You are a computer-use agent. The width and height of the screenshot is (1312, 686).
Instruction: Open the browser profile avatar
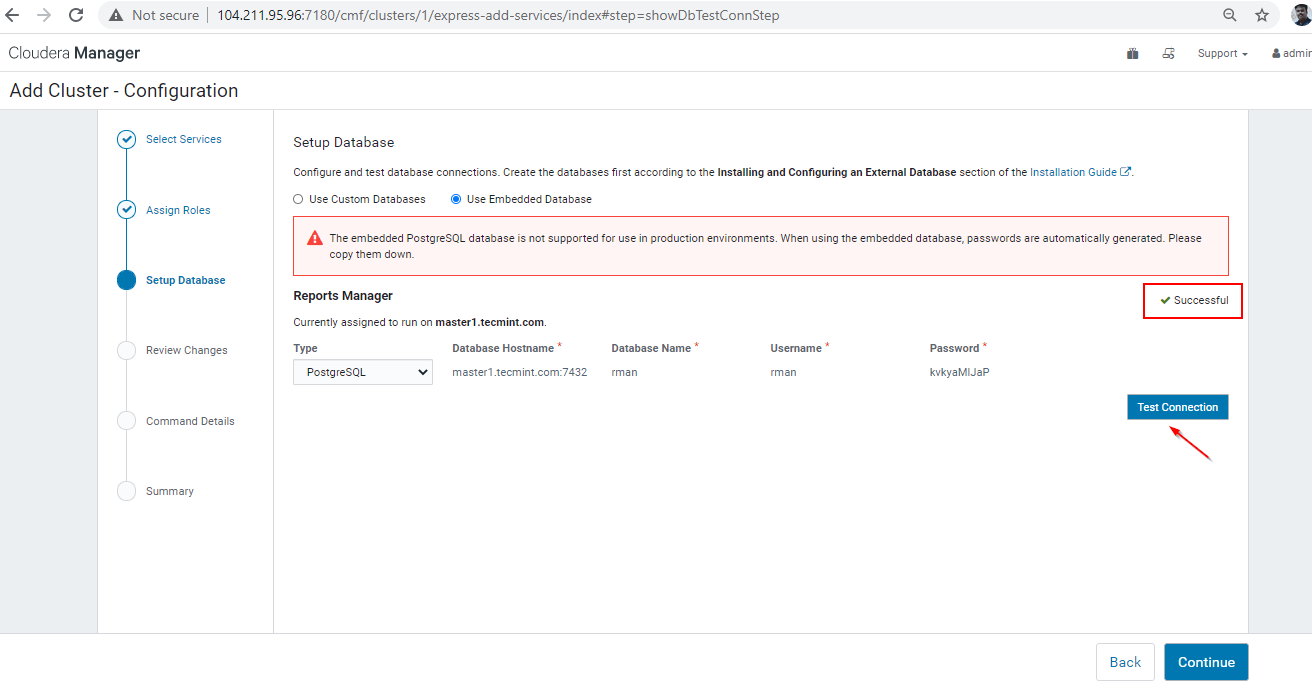pyautogui.click(x=1300, y=15)
